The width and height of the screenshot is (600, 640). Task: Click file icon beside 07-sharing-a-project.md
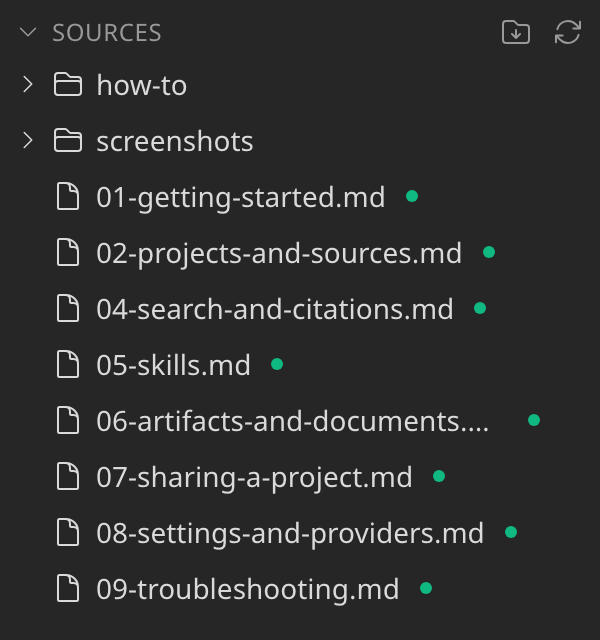(x=68, y=476)
